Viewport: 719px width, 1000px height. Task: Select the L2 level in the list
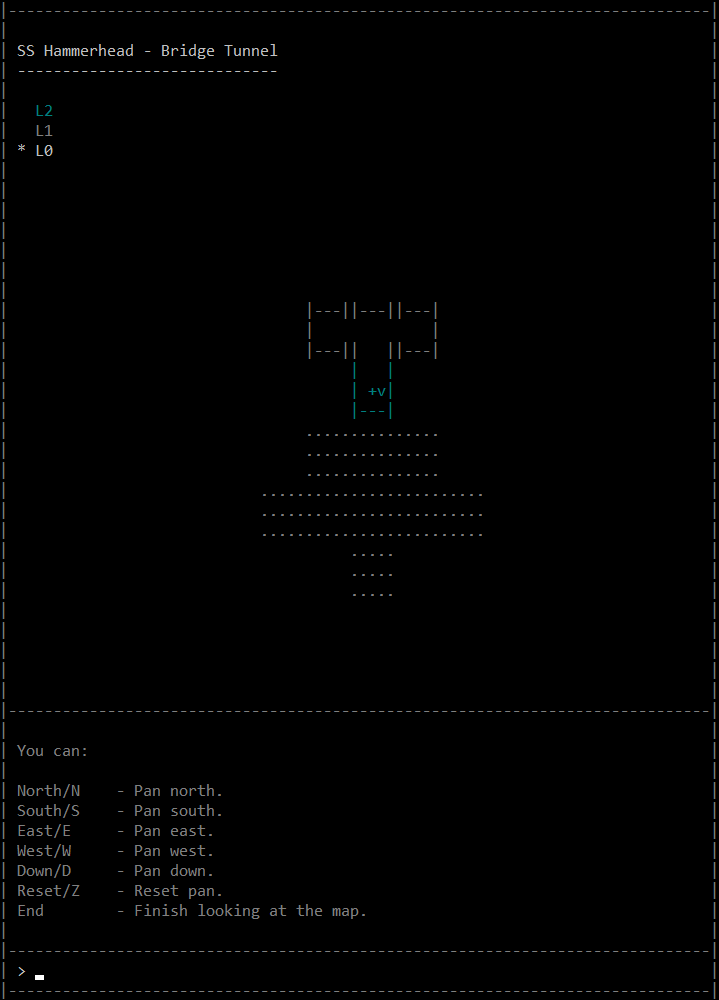(44, 111)
